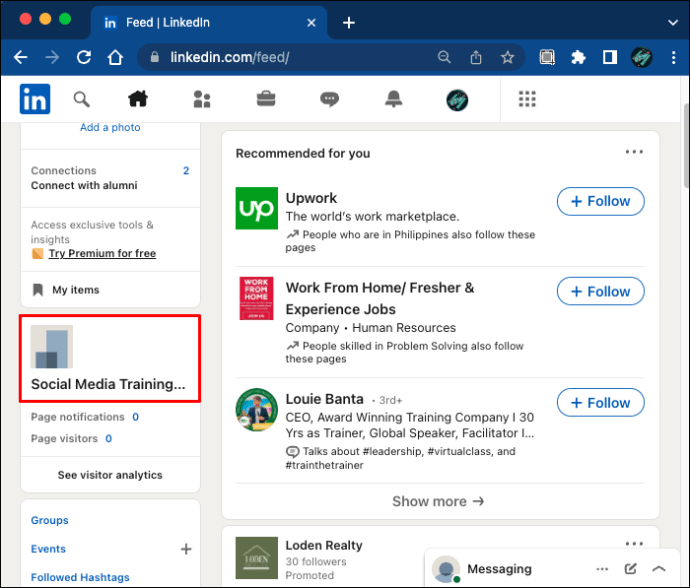Image resolution: width=690 pixels, height=588 pixels.
Task: Open Recommended for you options menu
Action: [x=634, y=152]
